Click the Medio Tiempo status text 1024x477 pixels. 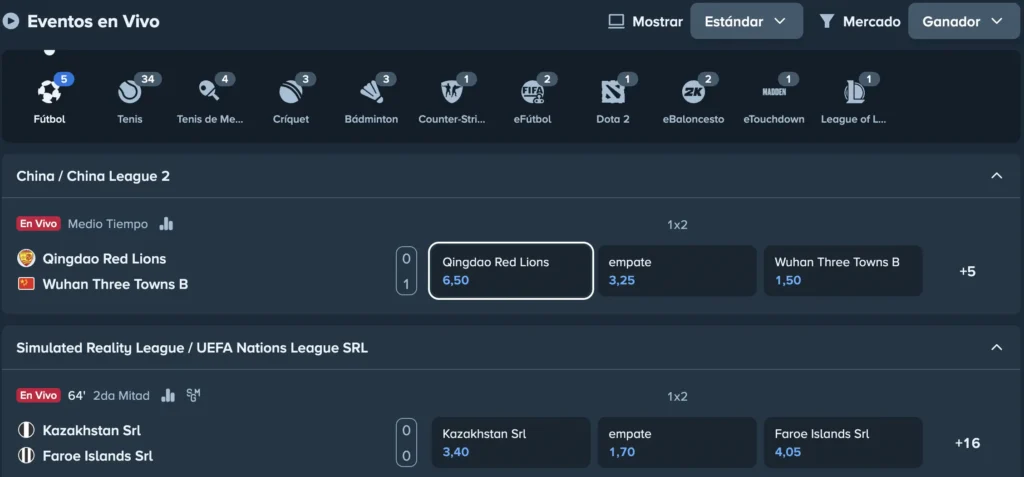(x=108, y=224)
